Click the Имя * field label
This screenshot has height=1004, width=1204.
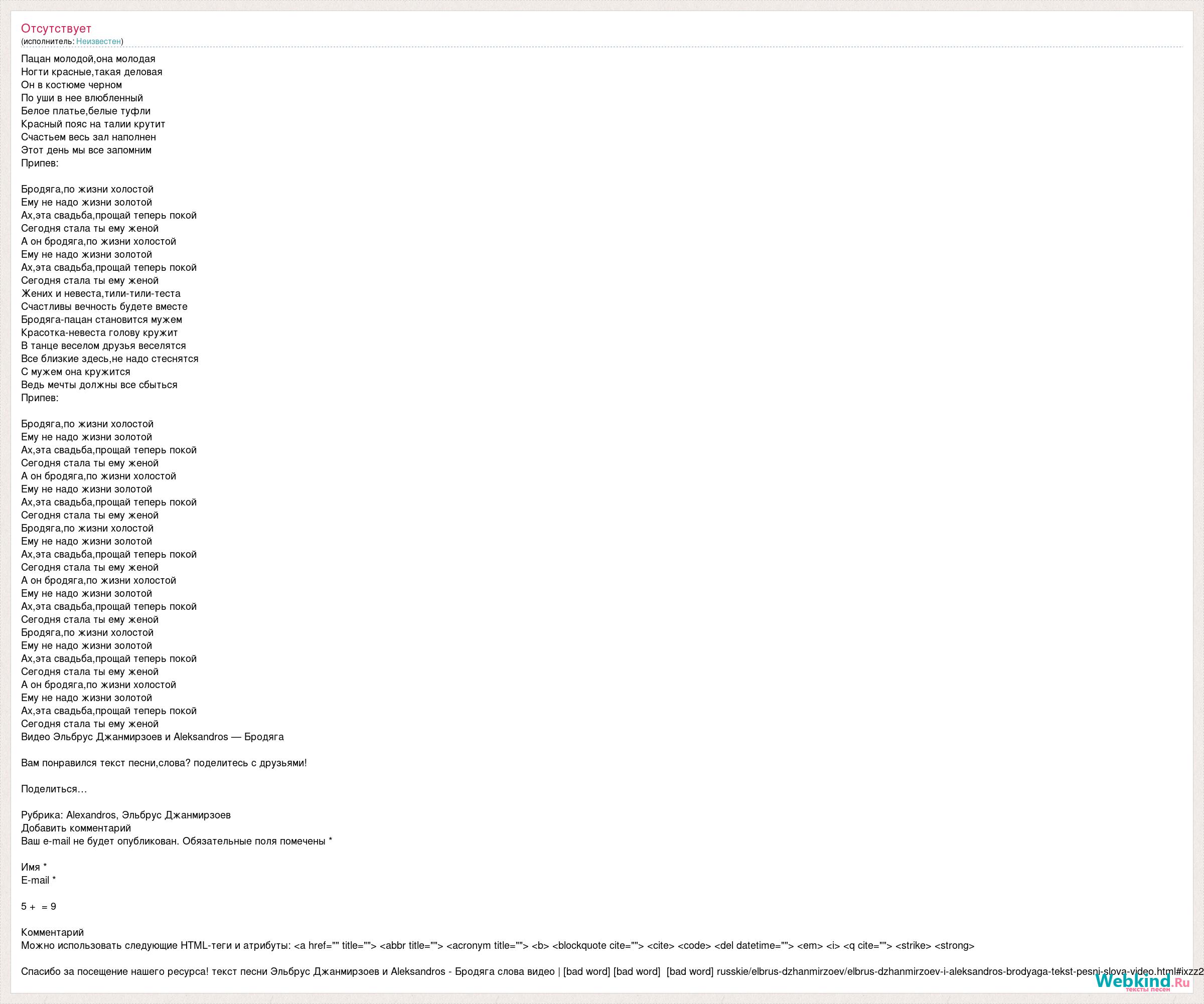click(x=34, y=867)
